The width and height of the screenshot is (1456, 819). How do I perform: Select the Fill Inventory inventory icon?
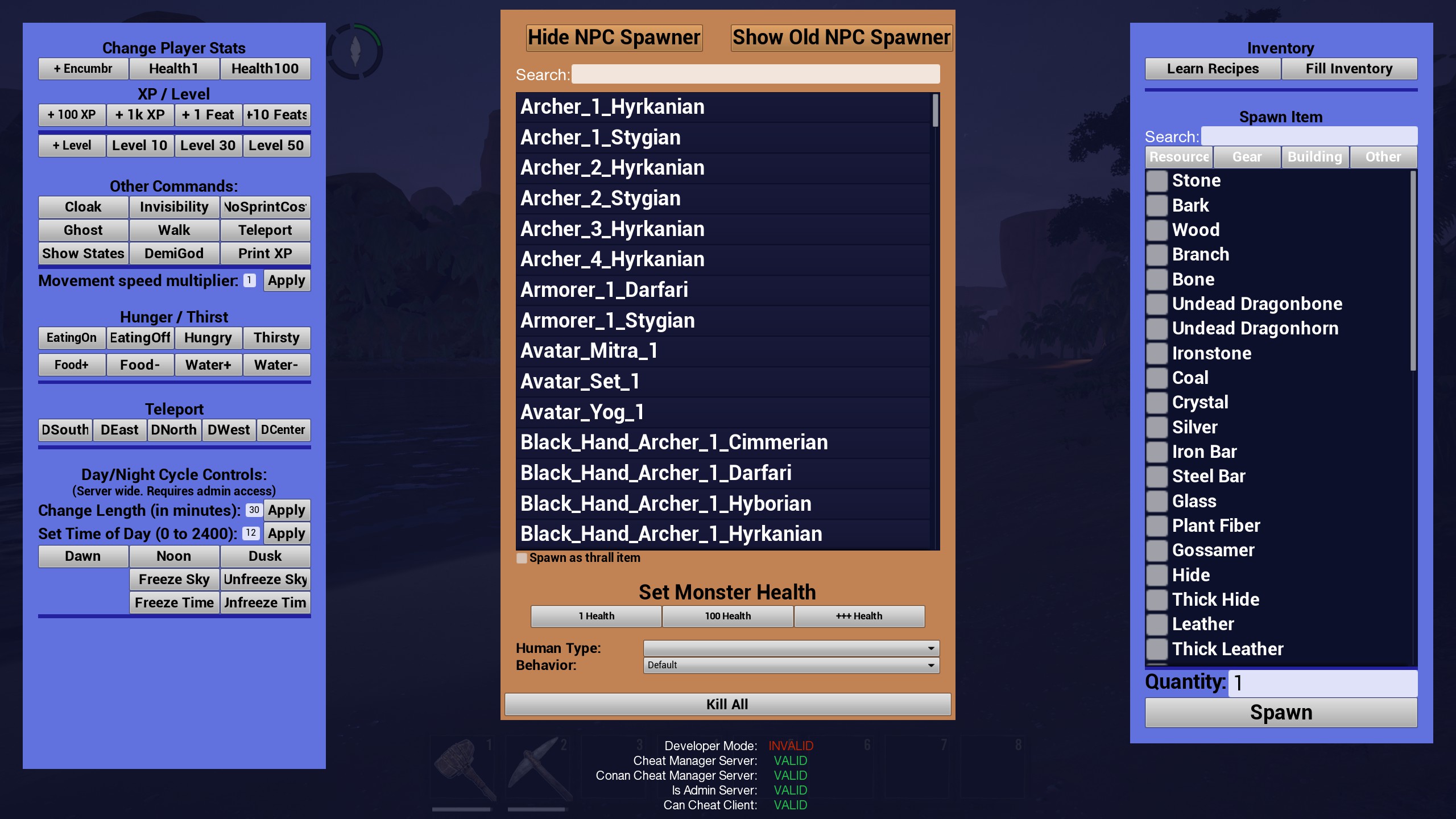tap(1349, 68)
